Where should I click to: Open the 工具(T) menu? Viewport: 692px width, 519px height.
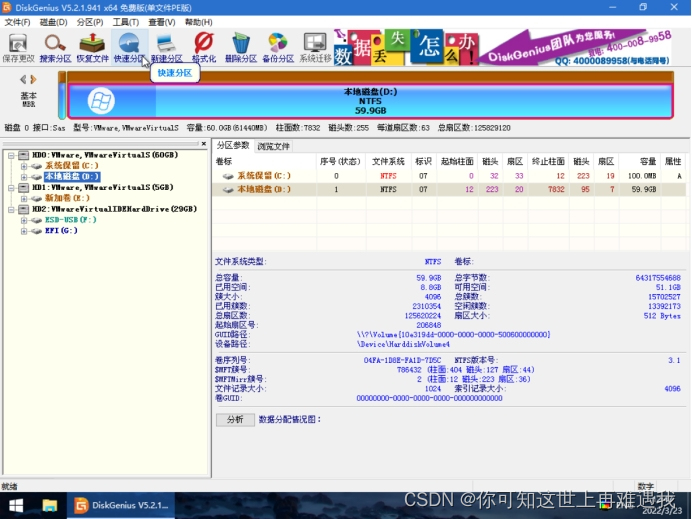[126, 22]
